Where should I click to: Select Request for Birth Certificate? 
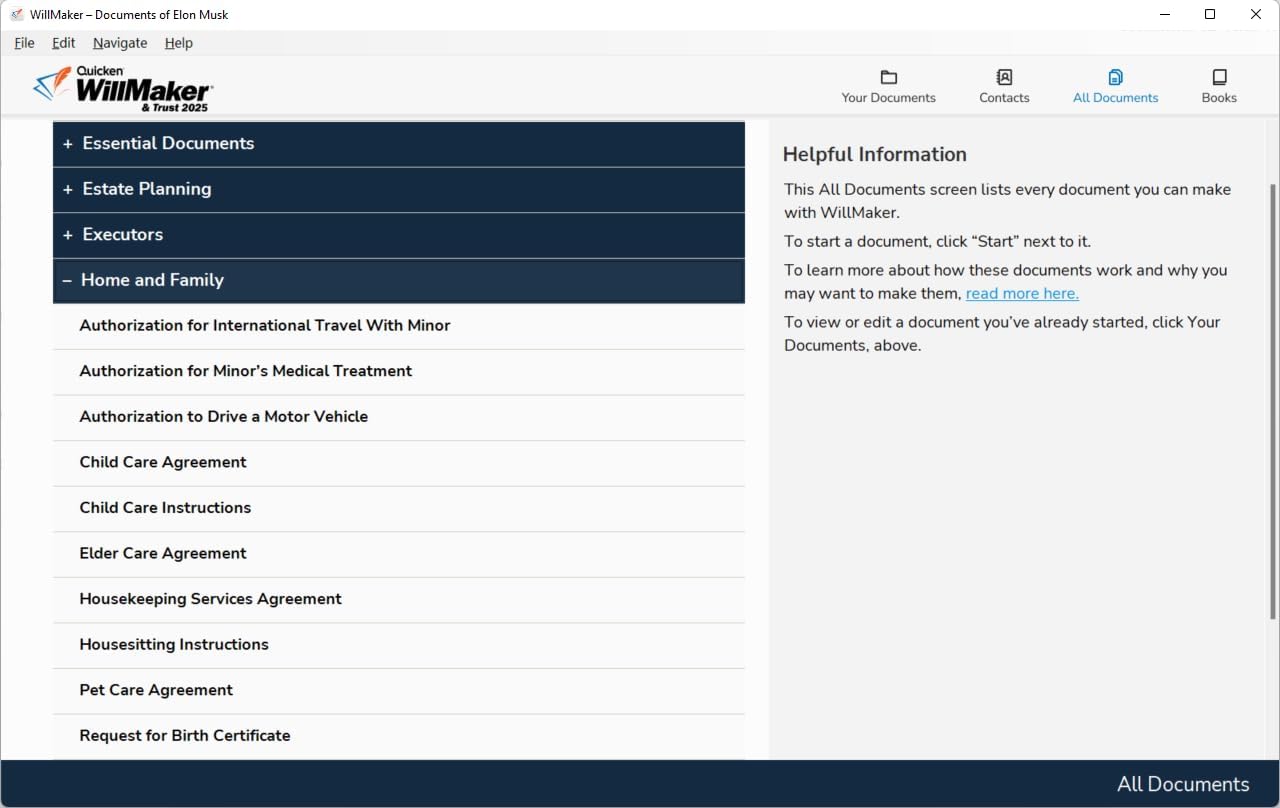[185, 736]
